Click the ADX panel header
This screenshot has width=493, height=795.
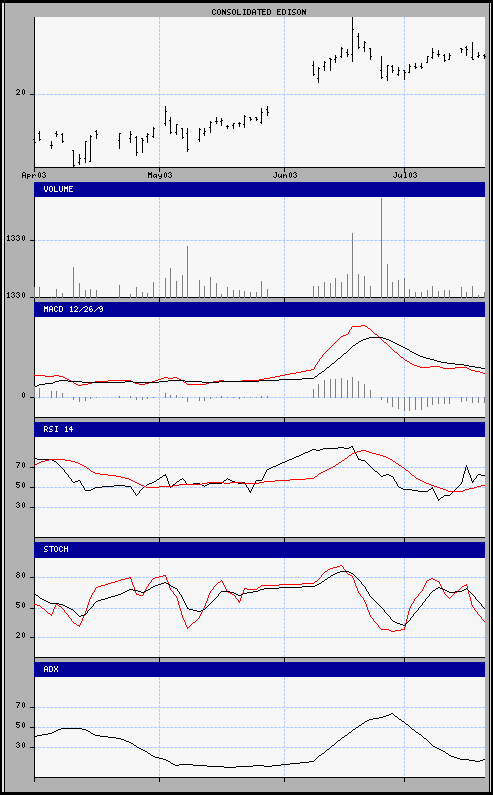[260, 669]
